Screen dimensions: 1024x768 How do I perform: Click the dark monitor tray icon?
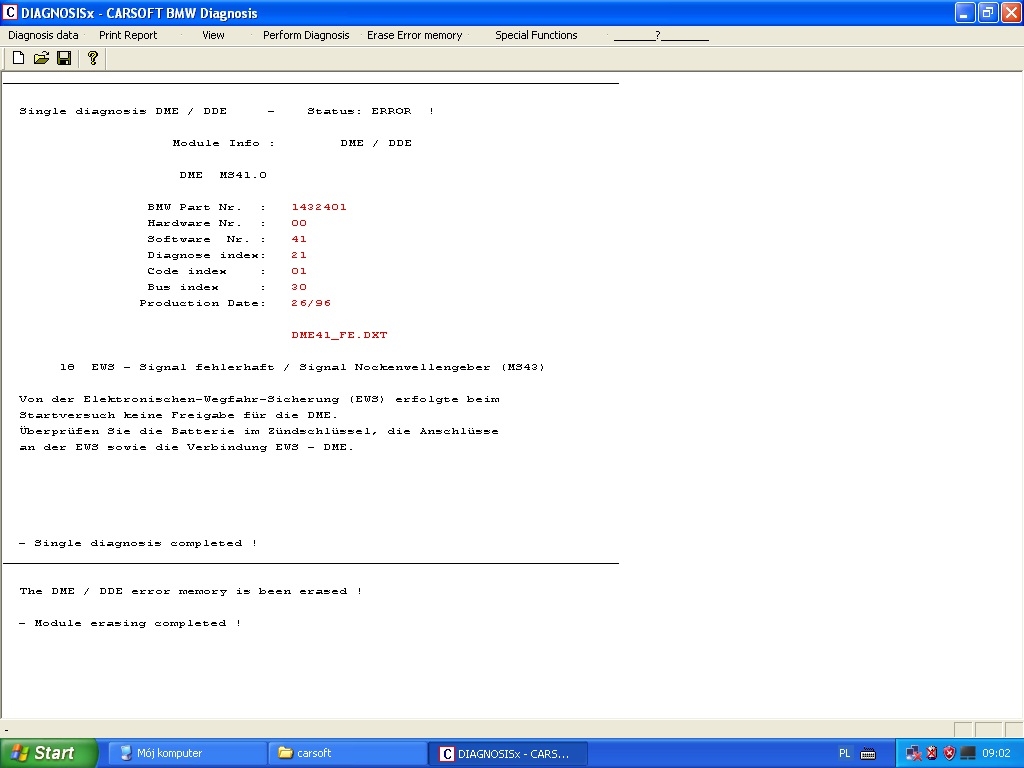pyautogui.click(x=968, y=754)
